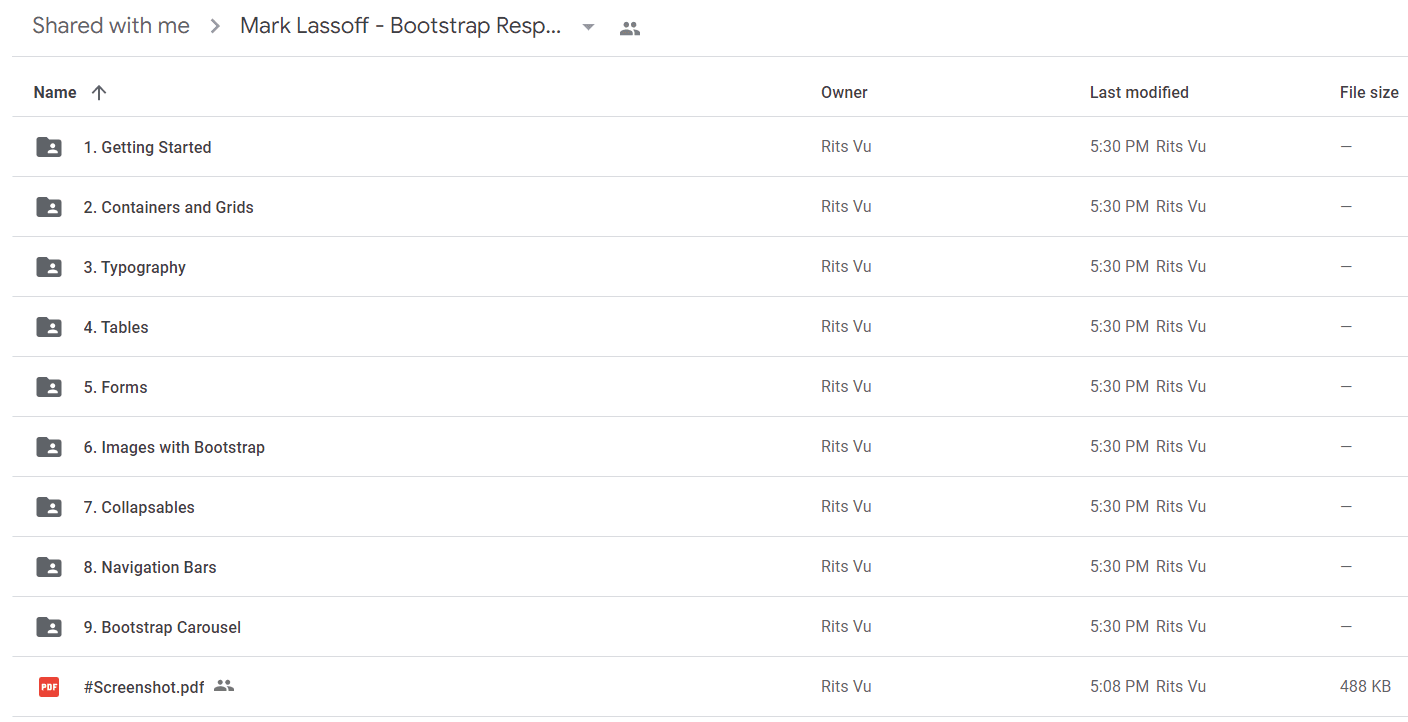The image size is (1408, 722).
Task: Click the shared folder icon for 6. Images with Bootstrap
Action: (49, 447)
